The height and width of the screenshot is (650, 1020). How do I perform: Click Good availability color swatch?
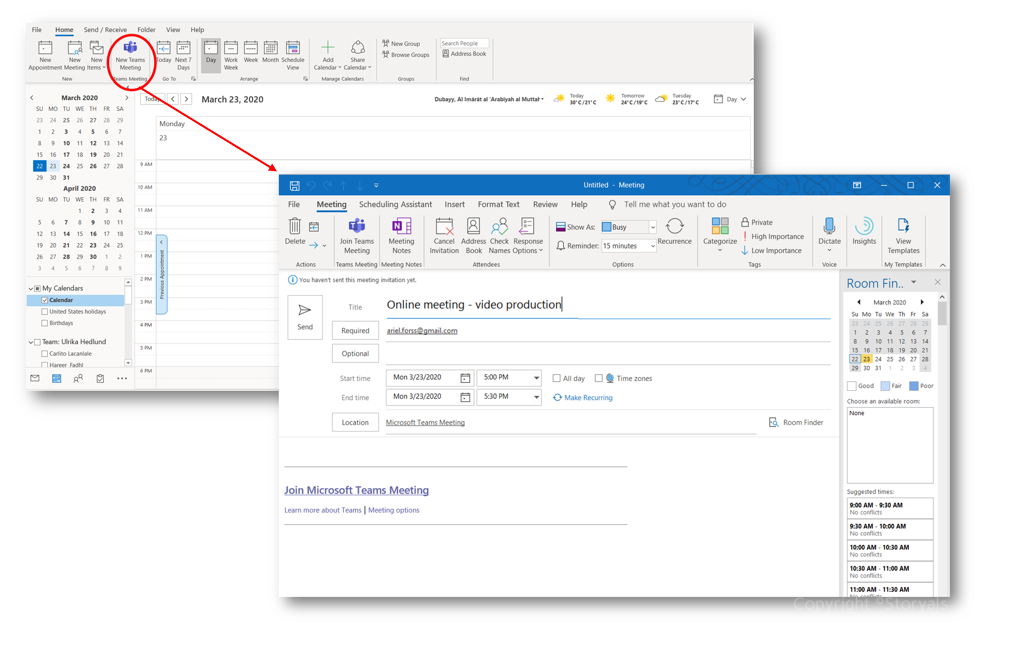point(852,386)
